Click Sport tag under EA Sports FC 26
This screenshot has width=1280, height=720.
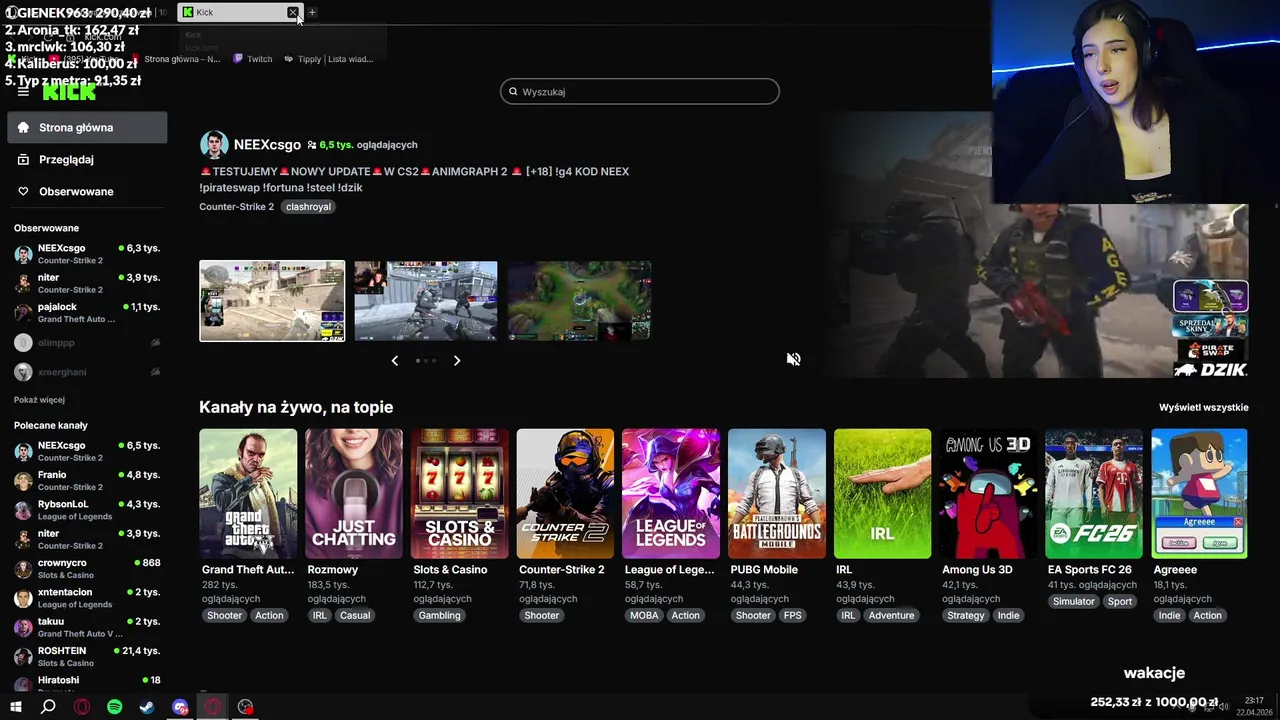coord(1120,601)
